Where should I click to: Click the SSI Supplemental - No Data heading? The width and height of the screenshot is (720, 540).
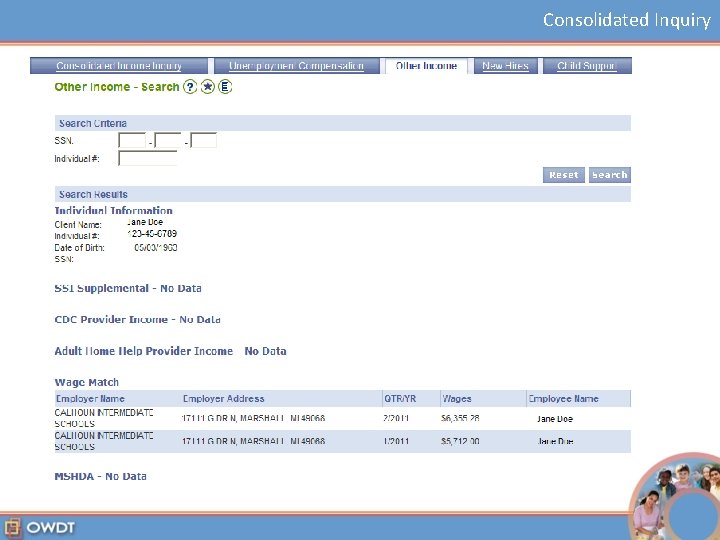128,288
